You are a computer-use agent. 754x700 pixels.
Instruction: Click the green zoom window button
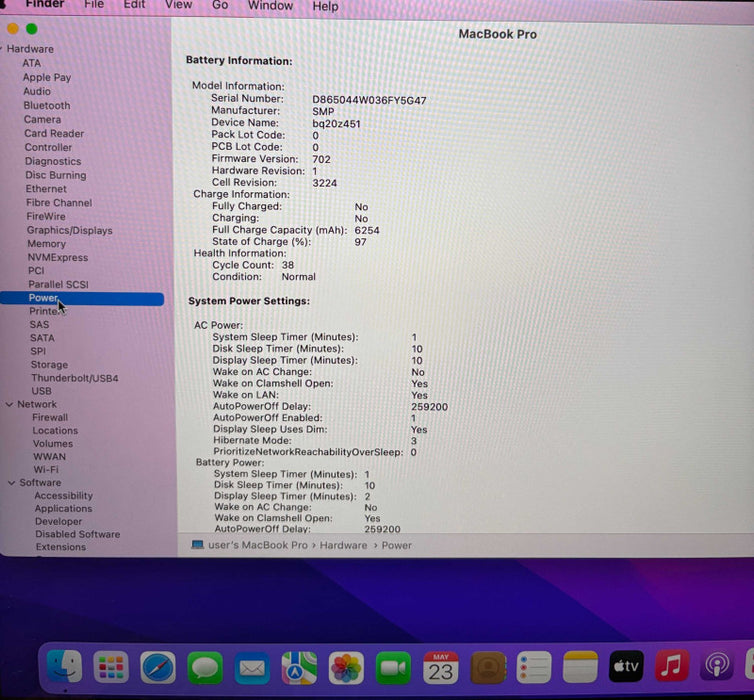coord(32,29)
